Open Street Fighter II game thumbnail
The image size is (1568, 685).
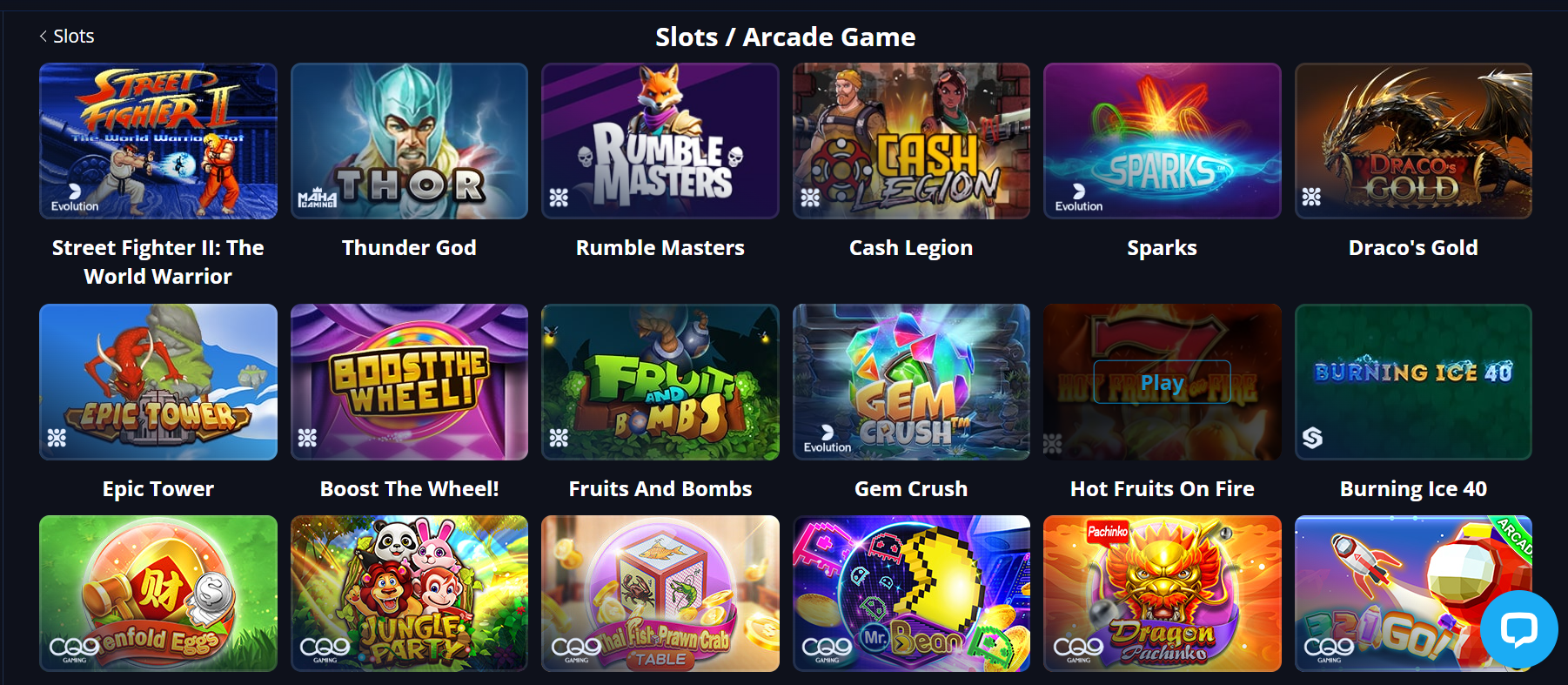click(158, 141)
